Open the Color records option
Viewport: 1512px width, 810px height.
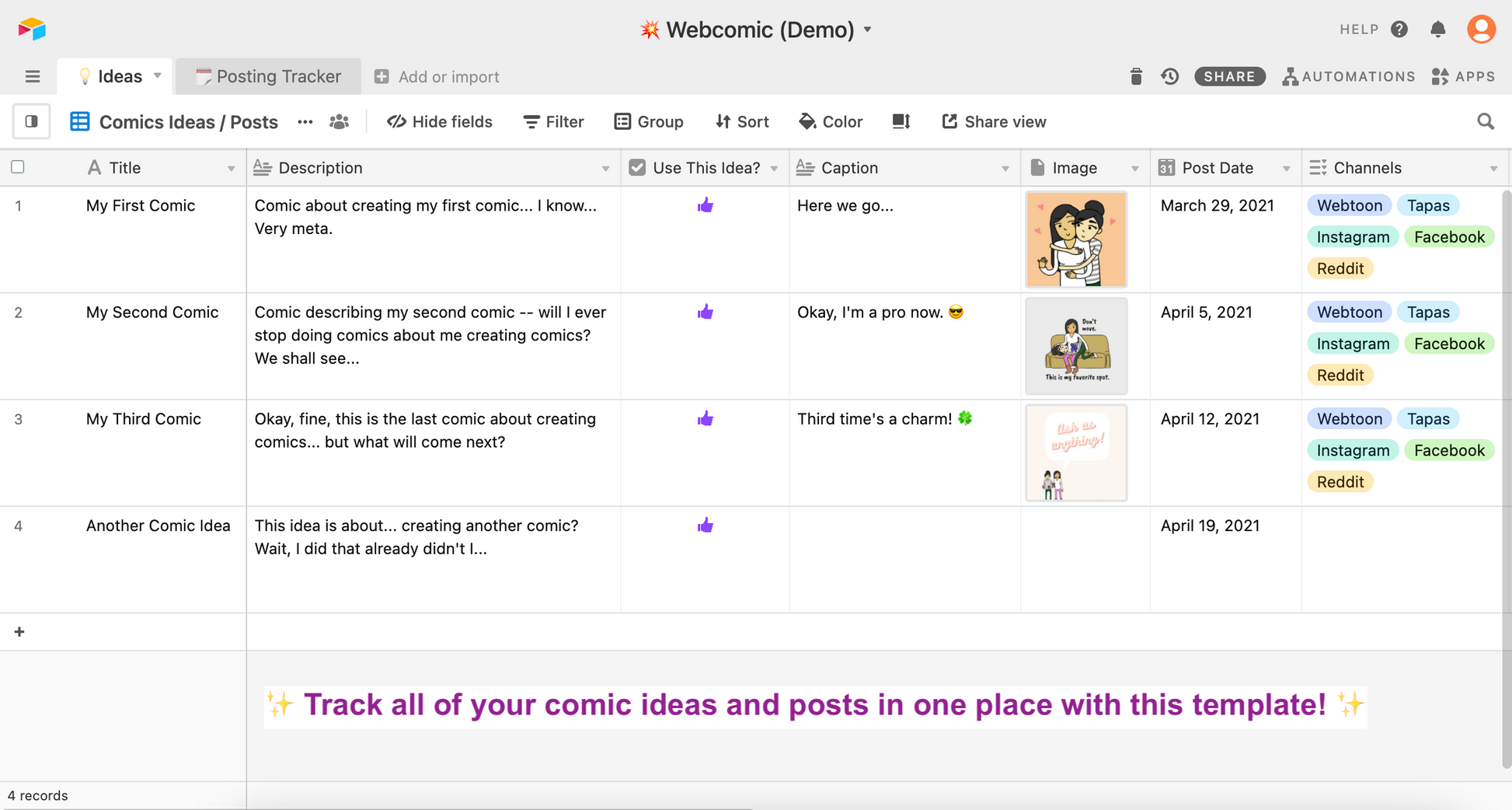tap(831, 121)
